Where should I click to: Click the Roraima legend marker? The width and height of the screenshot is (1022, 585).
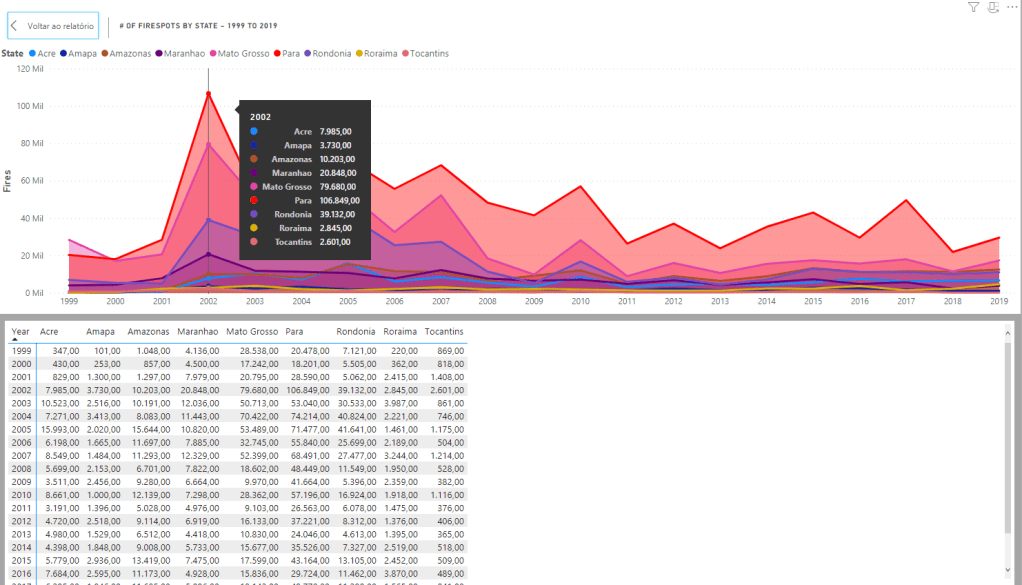tap(359, 53)
